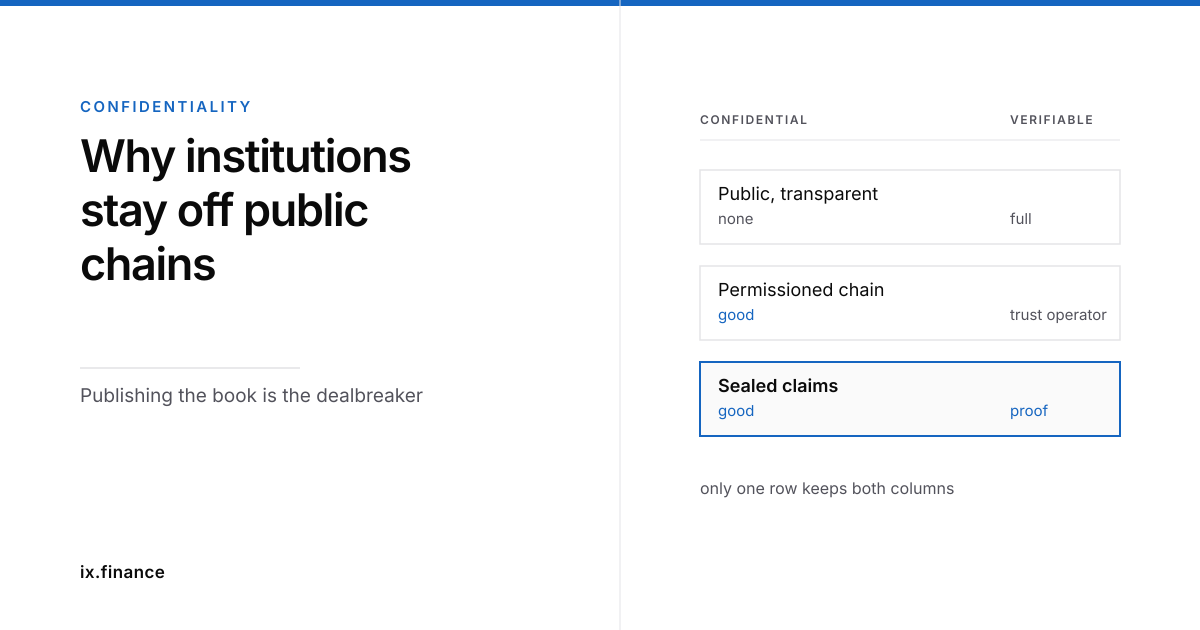This screenshot has height=630, width=1200.
Task: Open the ix.finance link
Action: (122, 572)
